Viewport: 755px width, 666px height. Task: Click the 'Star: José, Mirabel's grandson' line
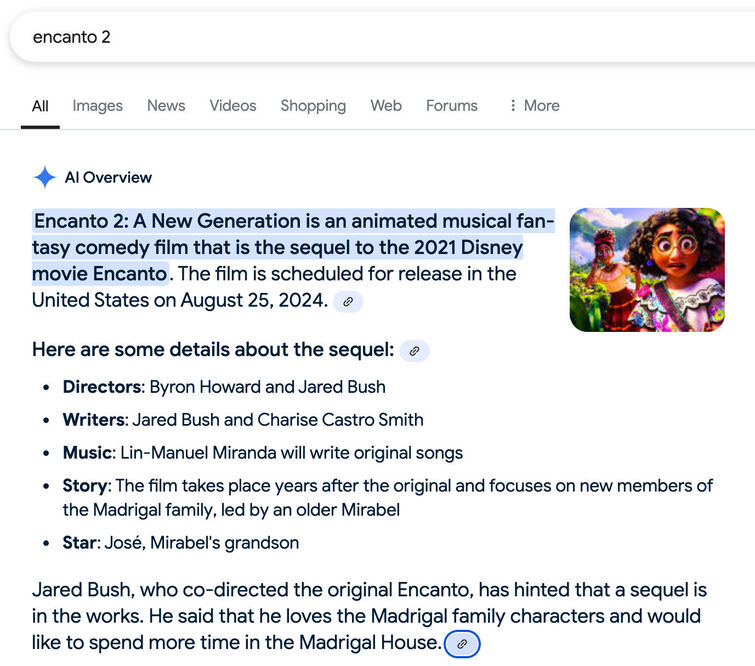click(x=181, y=543)
